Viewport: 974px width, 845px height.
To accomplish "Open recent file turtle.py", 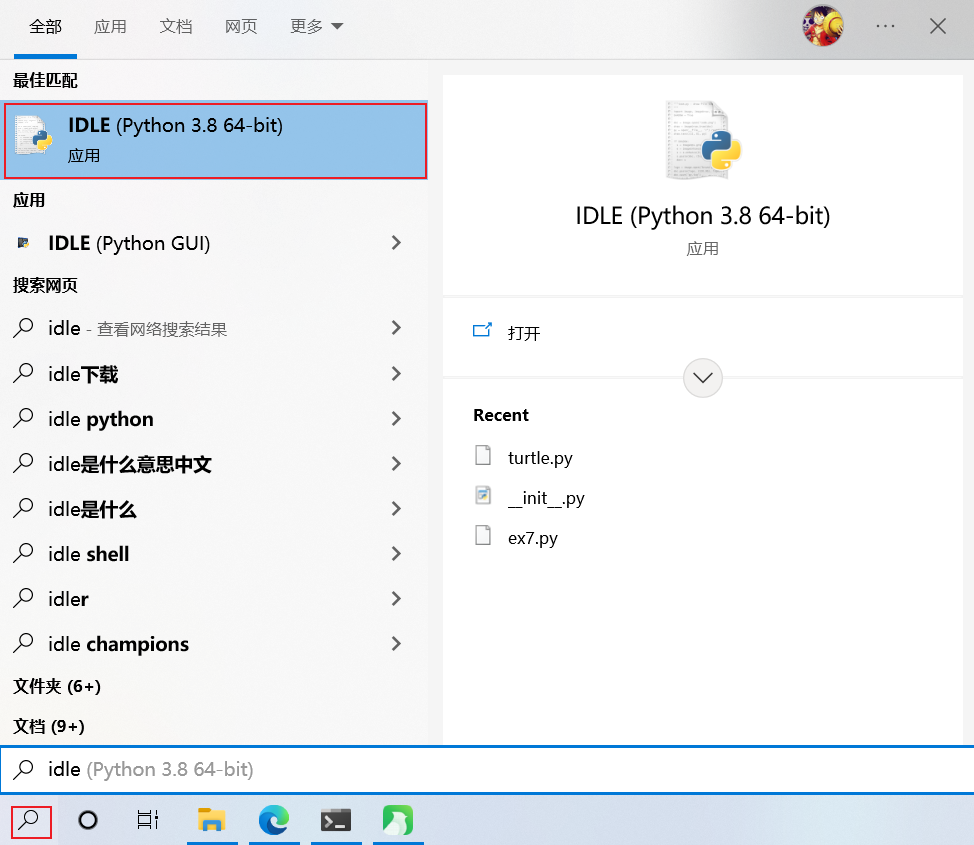I will (540, 458).
